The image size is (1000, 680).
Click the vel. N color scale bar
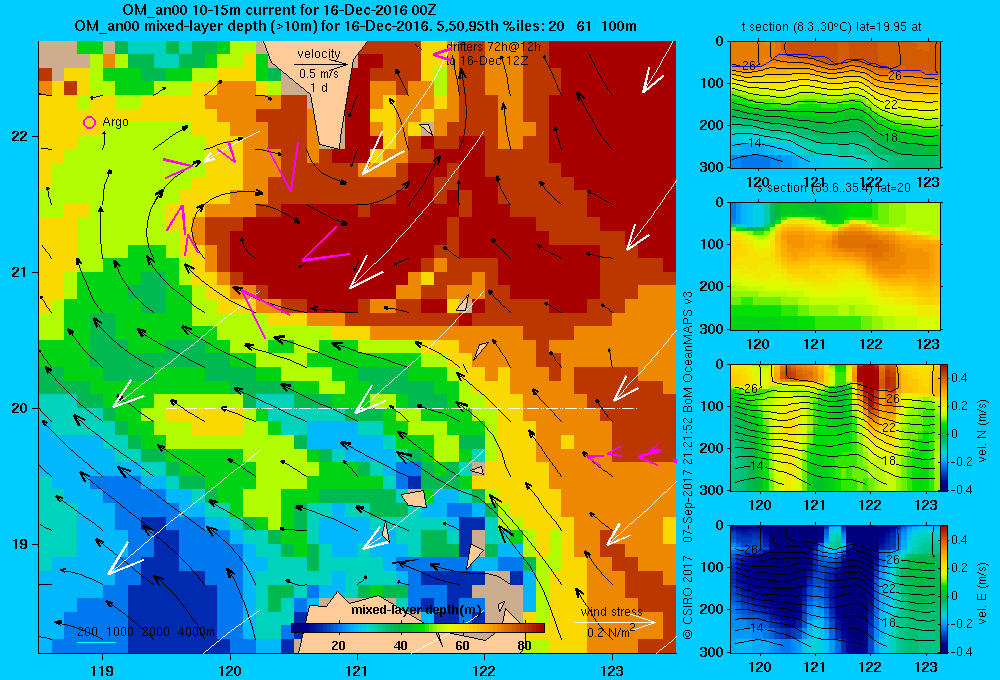click(945, 427)
